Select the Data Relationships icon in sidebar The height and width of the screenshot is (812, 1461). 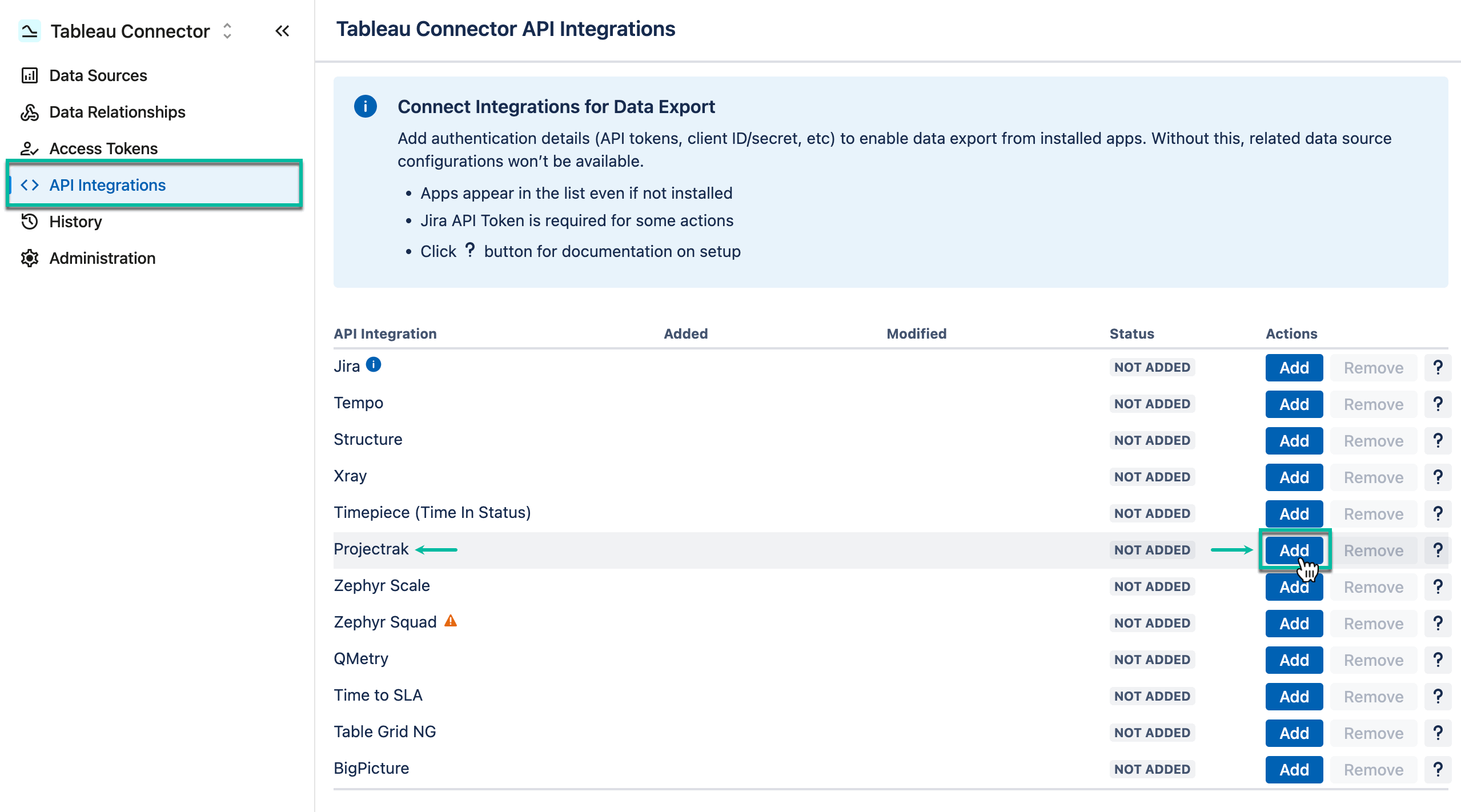[x=30, y=112]
